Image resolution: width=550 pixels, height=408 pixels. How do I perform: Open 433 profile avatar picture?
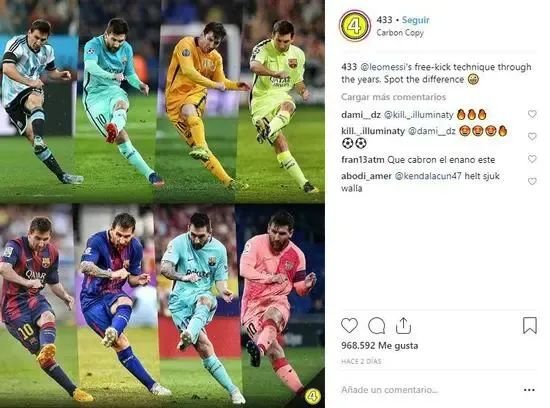click(355, 26)
